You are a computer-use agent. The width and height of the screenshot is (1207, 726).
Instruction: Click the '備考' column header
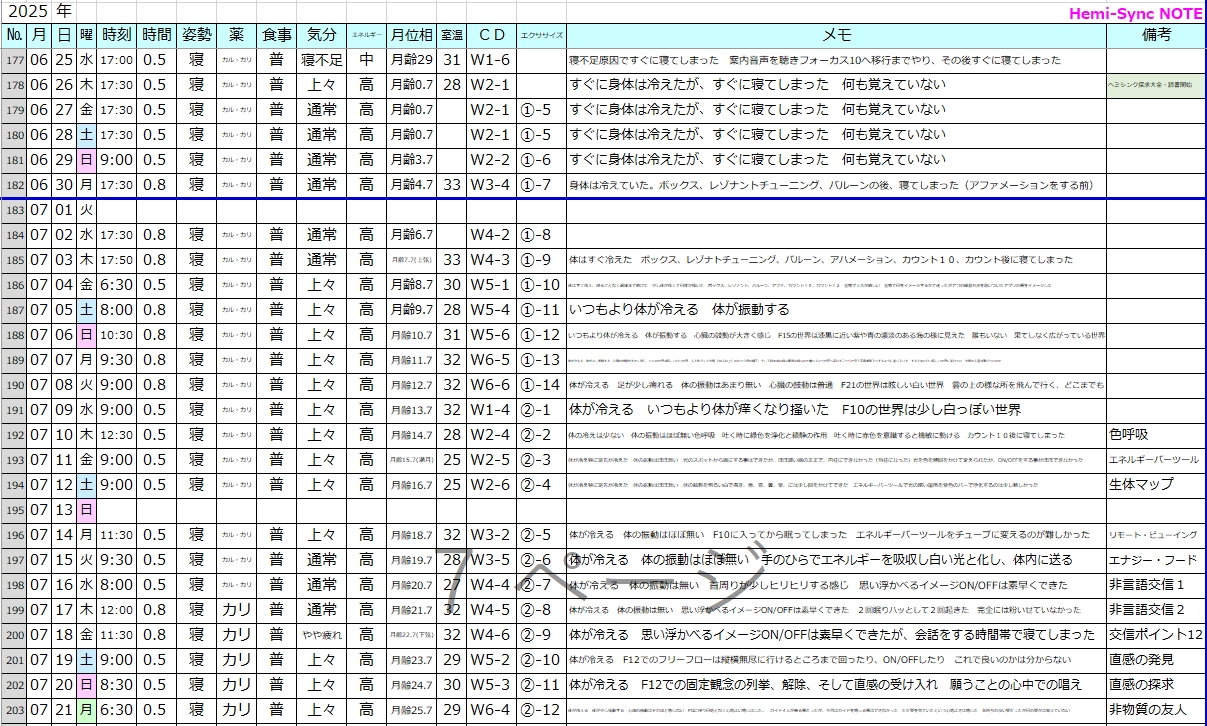click(1155, 35)
